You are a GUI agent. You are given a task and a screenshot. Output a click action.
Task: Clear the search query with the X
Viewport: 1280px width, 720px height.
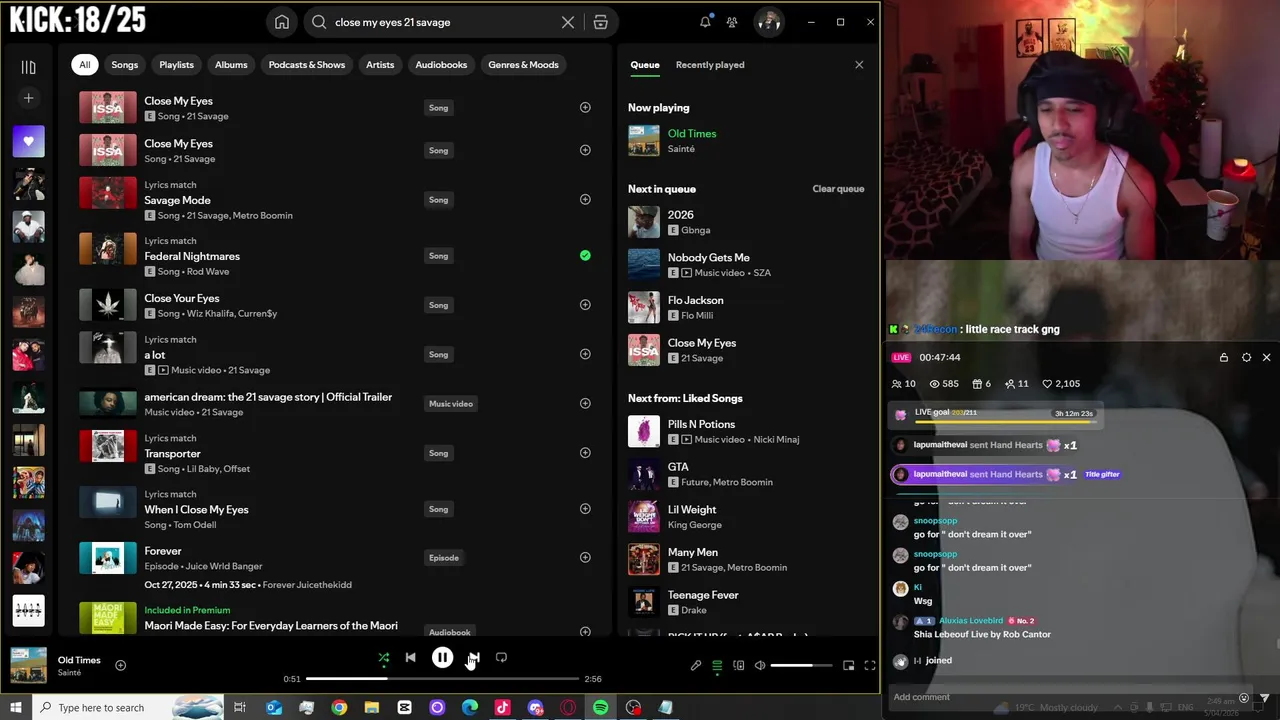point(567,22)
